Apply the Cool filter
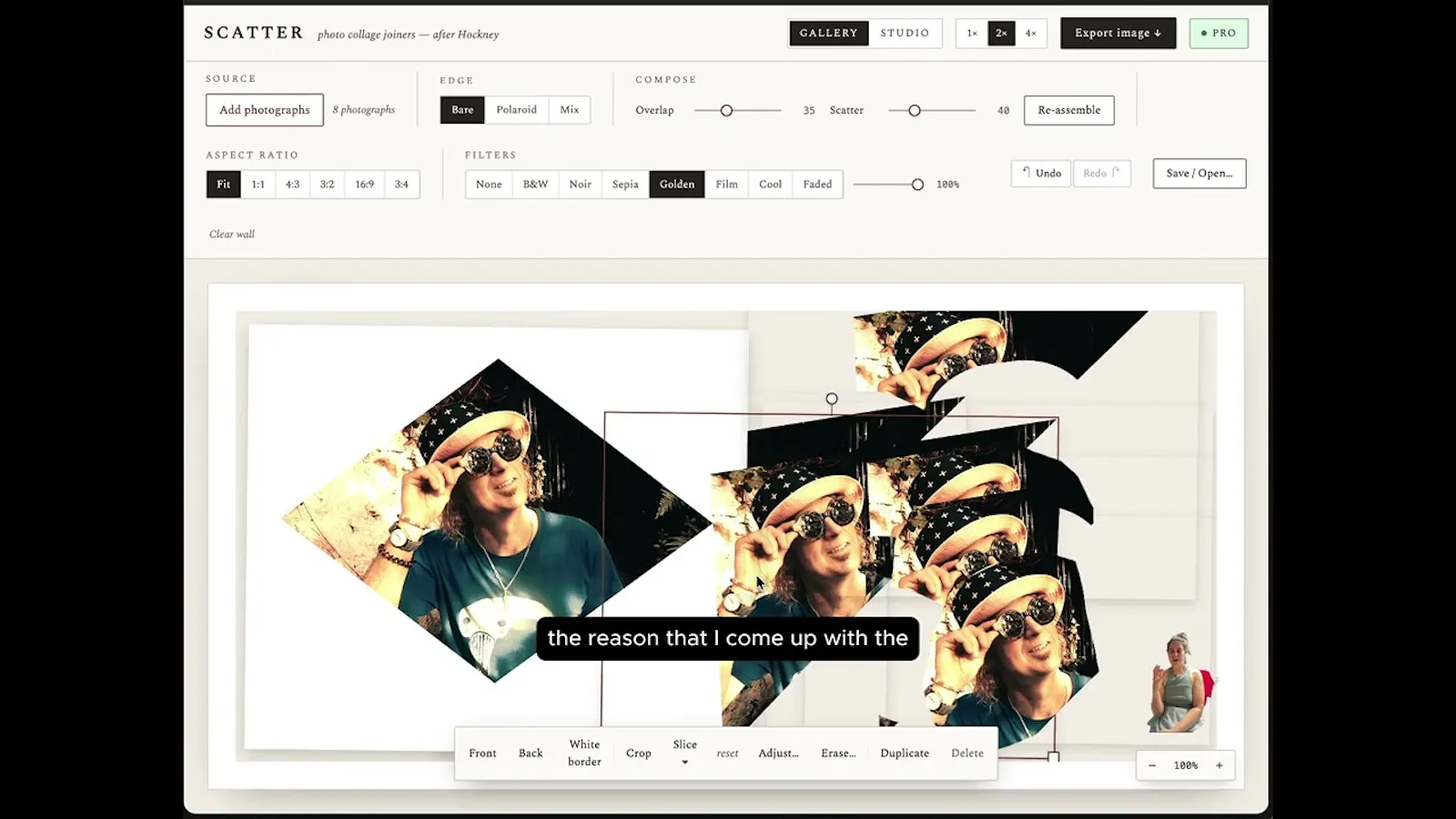This screenshot has height=819, width=1456. 770,184
